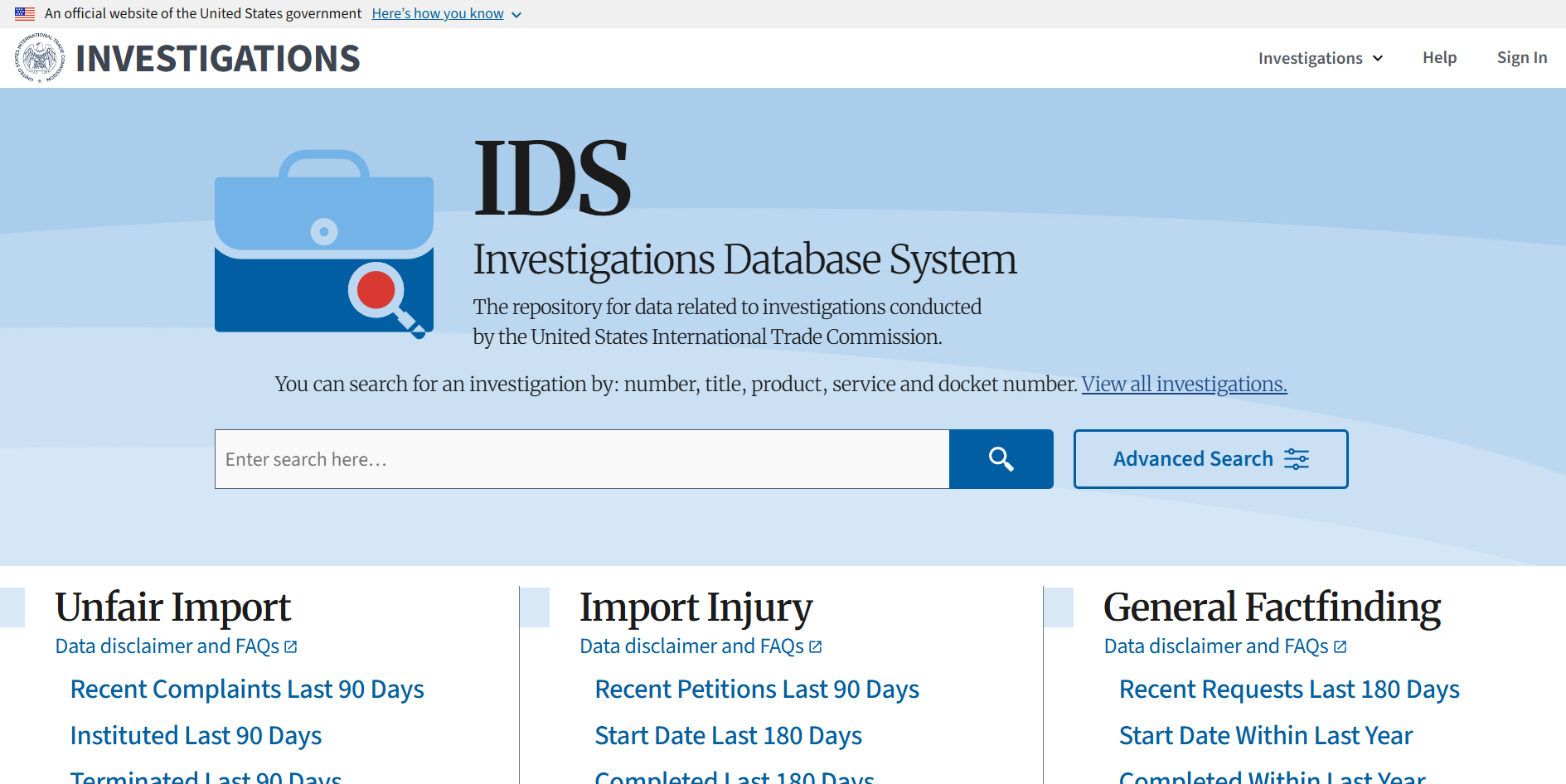Screen dimensions: 1566x784
Task: Expand the 'Here's how you know' disclosure
Action: tap(446, 14)
